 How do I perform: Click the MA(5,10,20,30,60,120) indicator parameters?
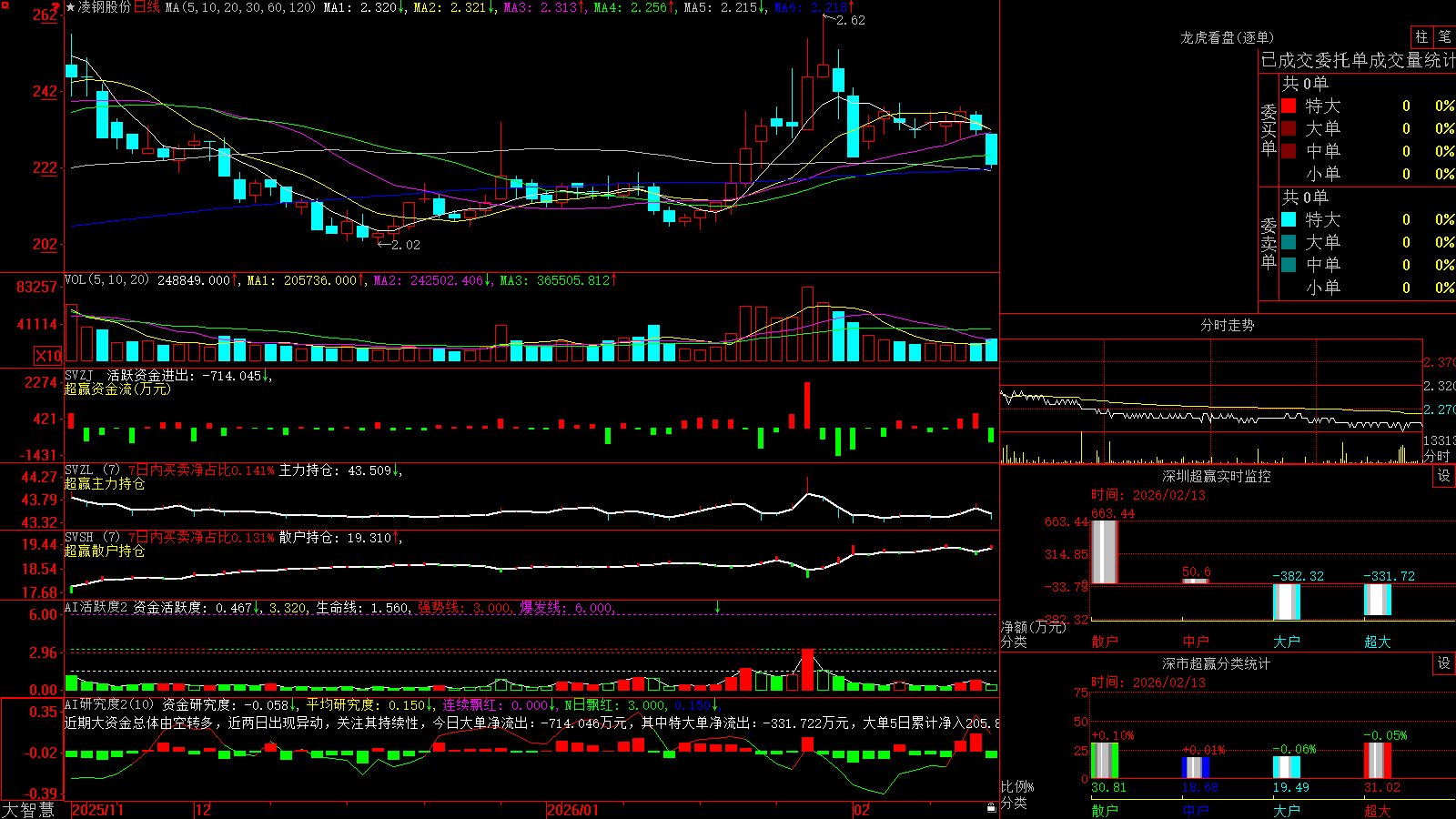coord(240,7)
